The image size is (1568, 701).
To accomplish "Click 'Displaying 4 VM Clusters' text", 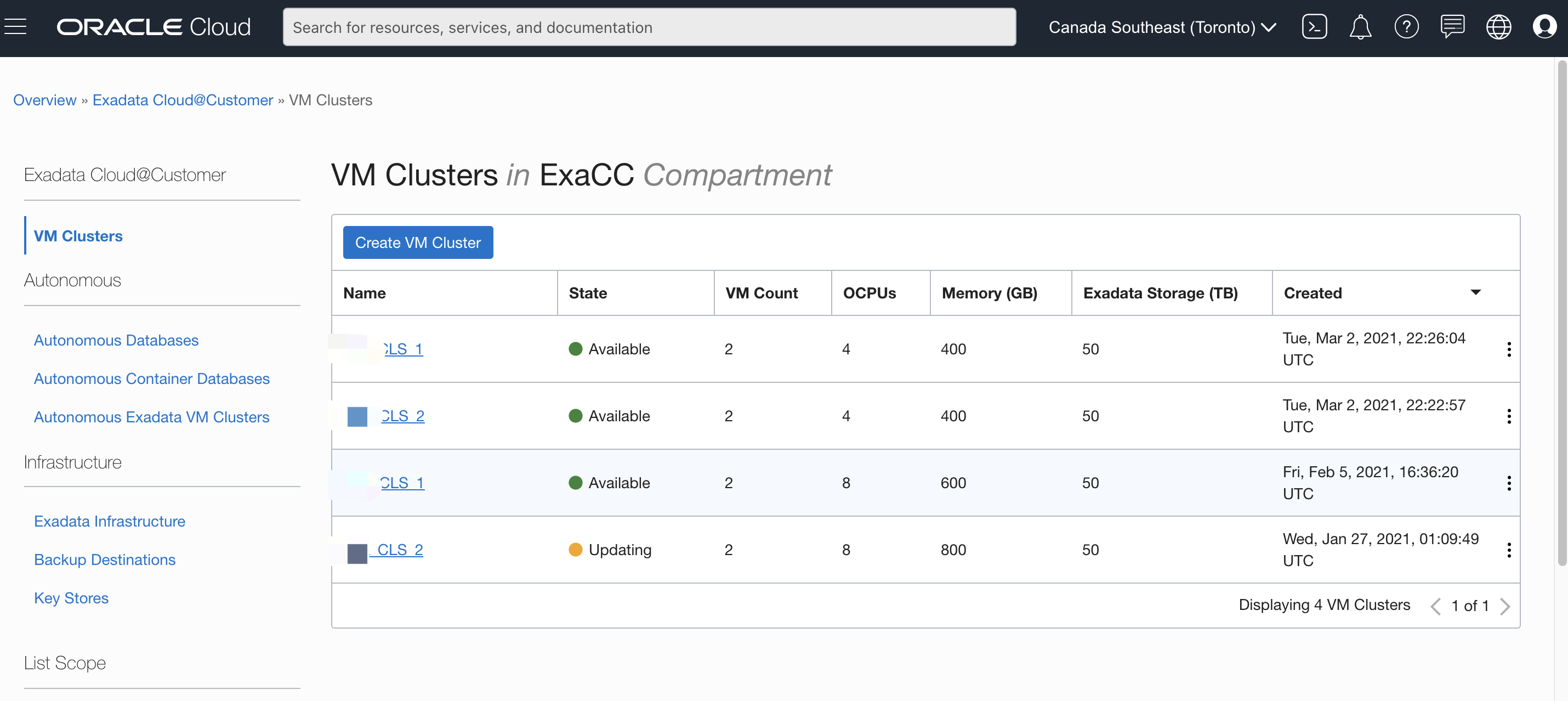I will 1324,605.
